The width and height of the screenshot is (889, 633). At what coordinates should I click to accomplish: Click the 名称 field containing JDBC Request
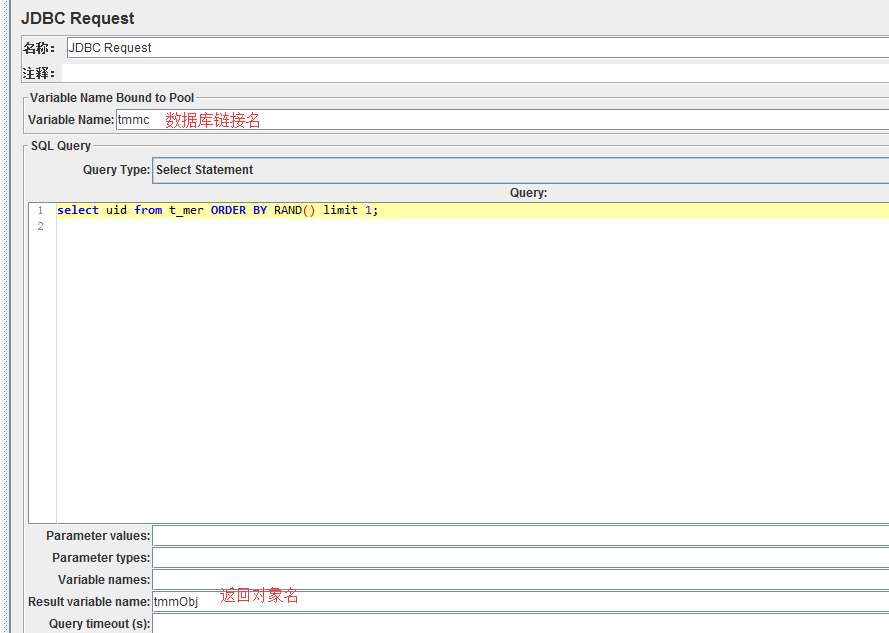pyautogui.click(x=477, y=48)
